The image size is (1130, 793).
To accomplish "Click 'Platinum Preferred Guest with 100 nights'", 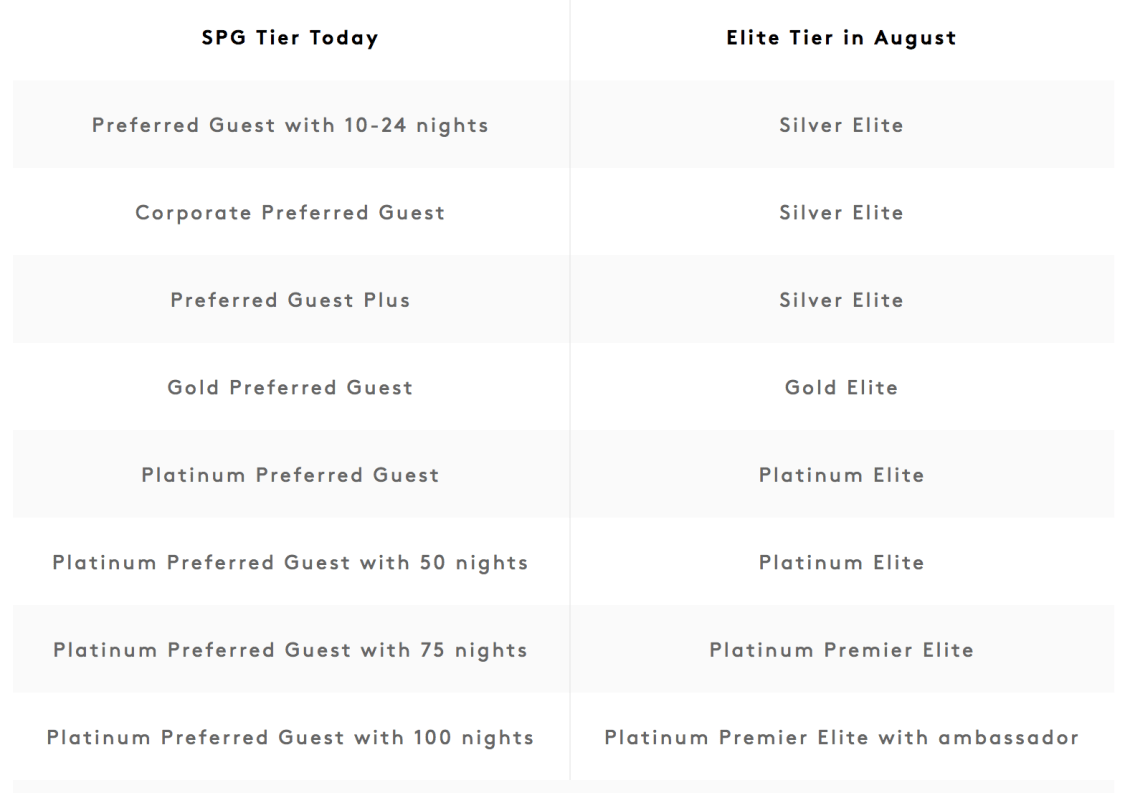I will pos(290,737).
